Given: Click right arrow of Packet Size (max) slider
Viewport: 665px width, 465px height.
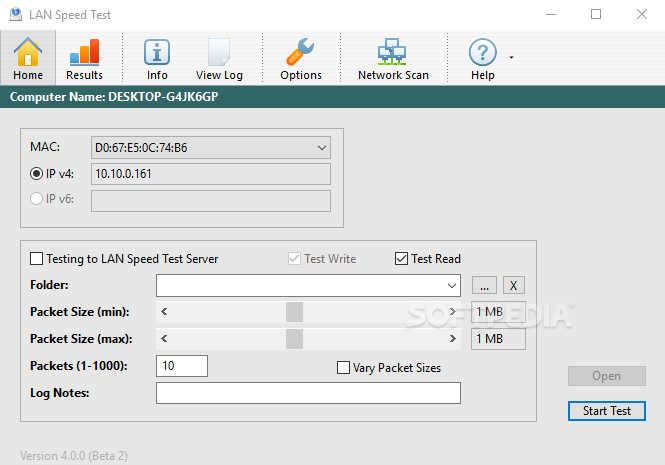Looking at the screenshot, I should (453, 339).
